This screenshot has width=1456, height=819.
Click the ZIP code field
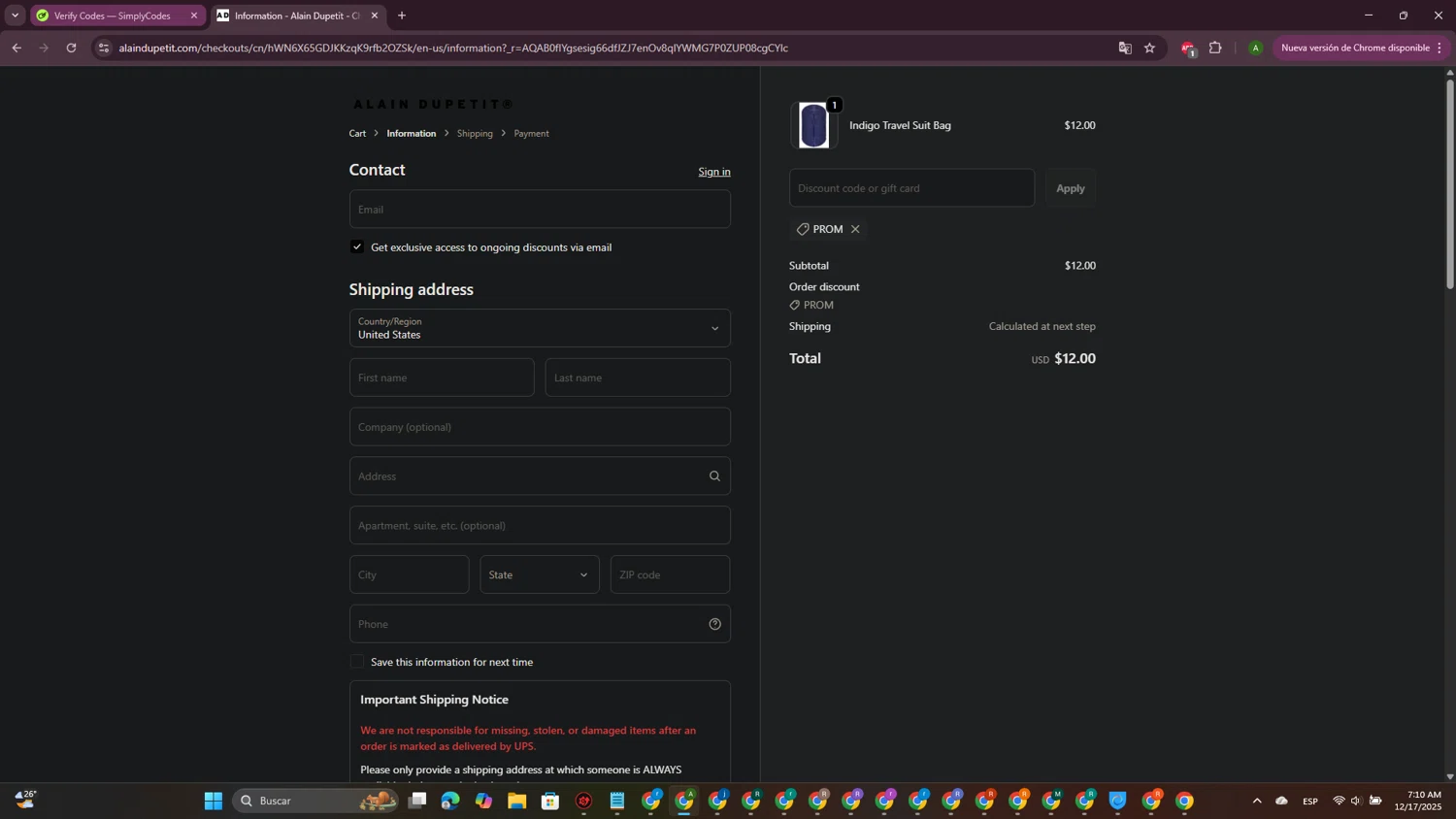670,574
